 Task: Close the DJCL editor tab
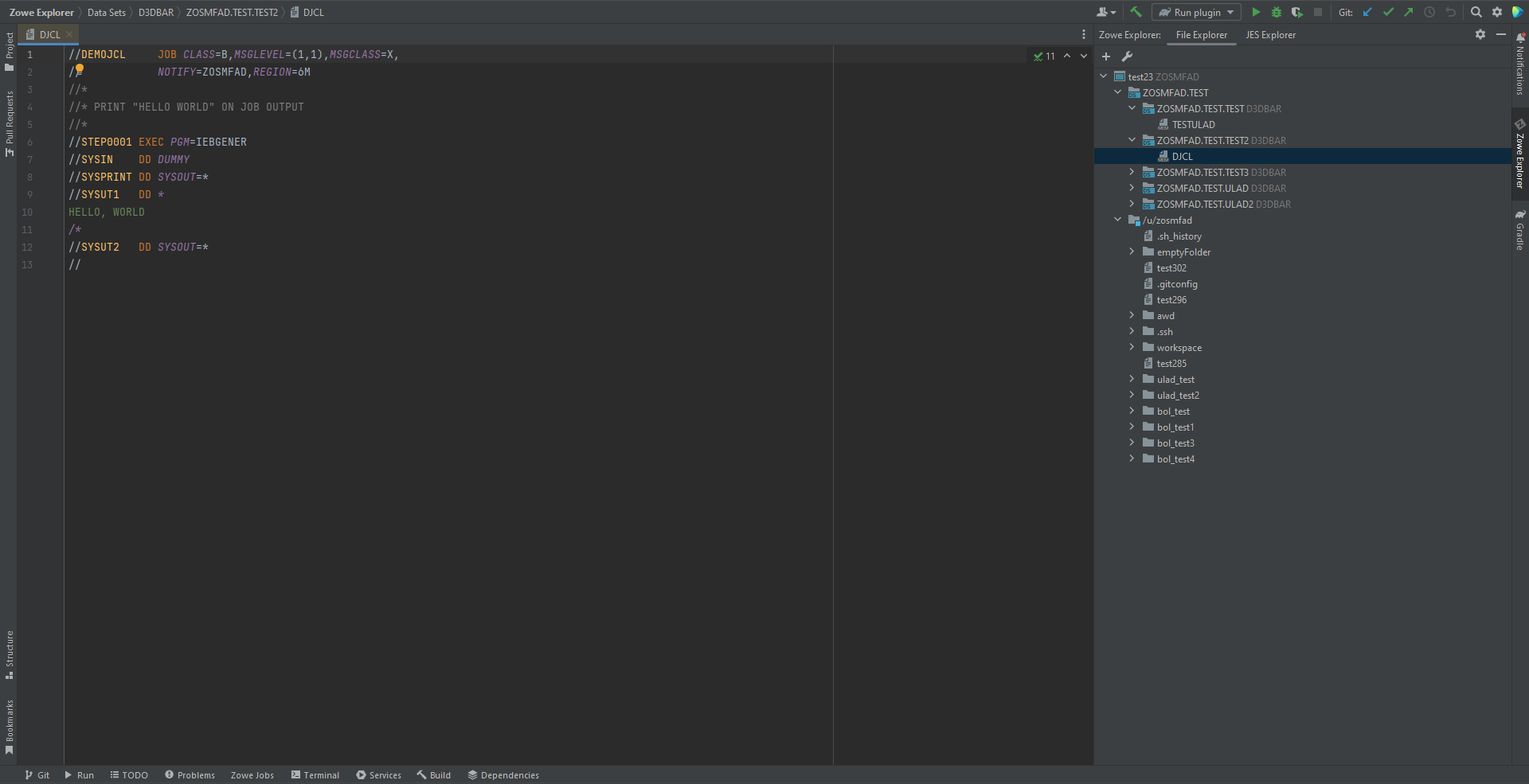pyautogui.click(x=69, y=34)
